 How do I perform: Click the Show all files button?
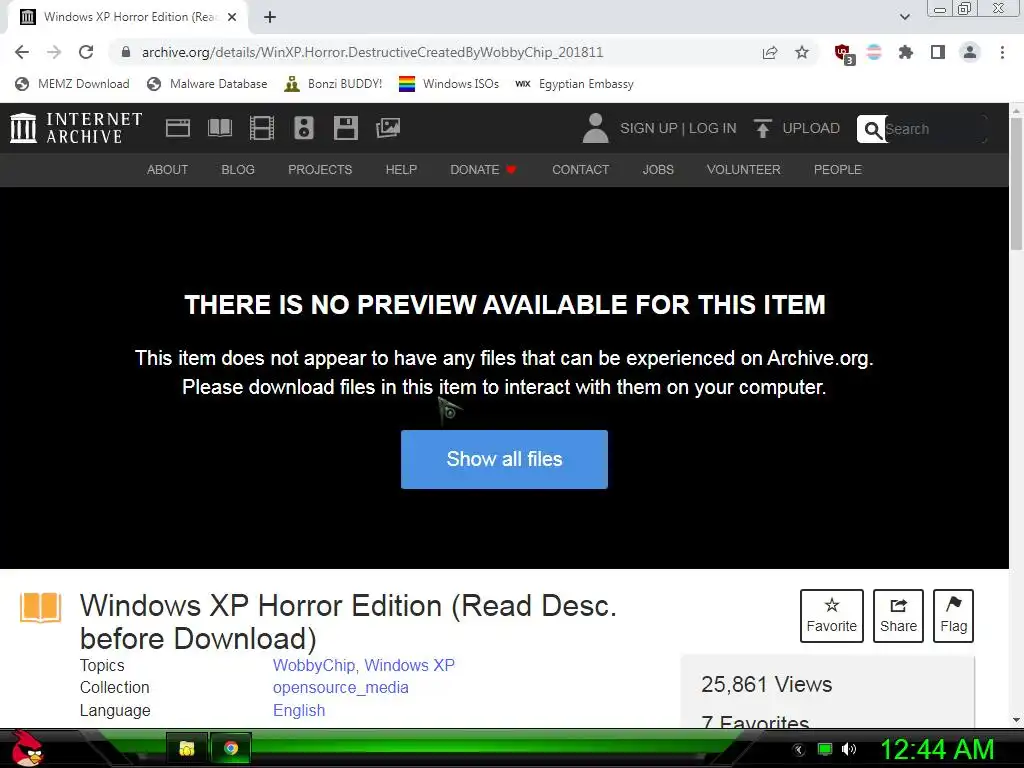point(504,459)
